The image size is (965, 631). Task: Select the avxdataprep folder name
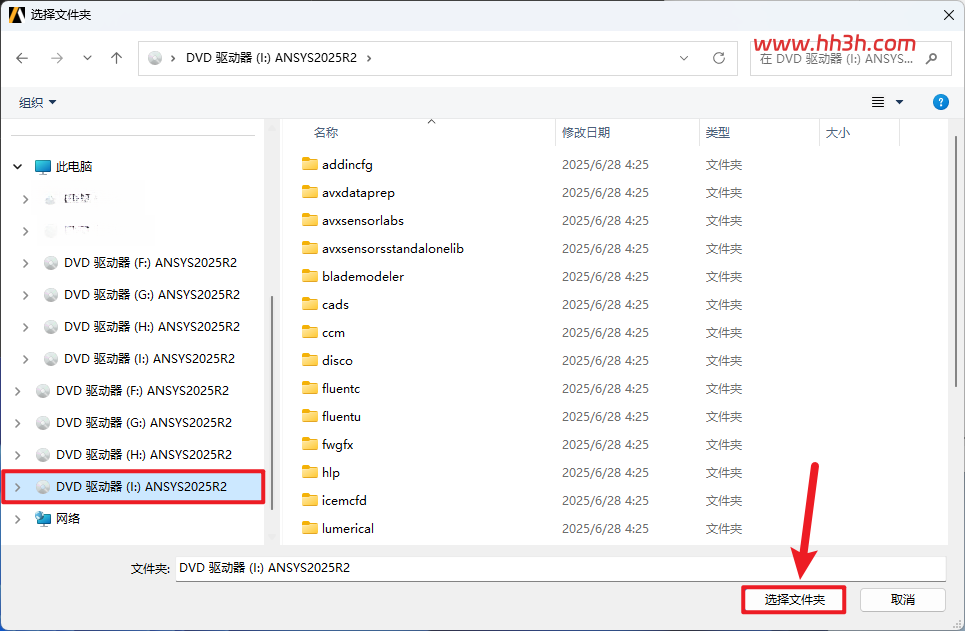tap(358, 193)
